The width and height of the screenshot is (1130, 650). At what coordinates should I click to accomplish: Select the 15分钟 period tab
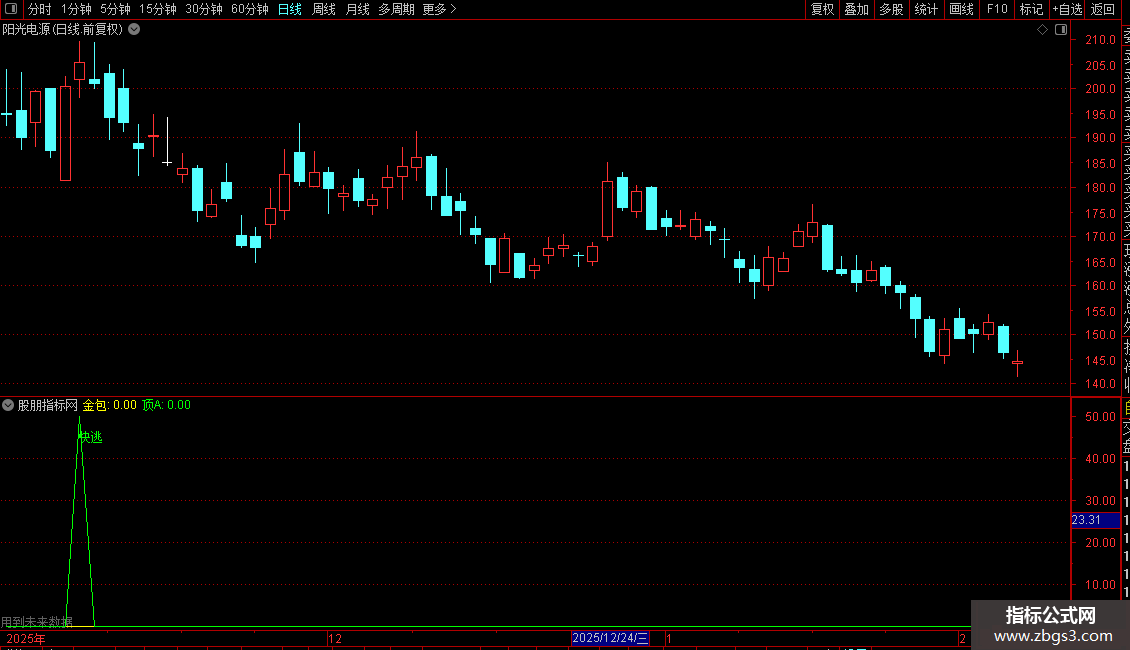pos(158,9)
